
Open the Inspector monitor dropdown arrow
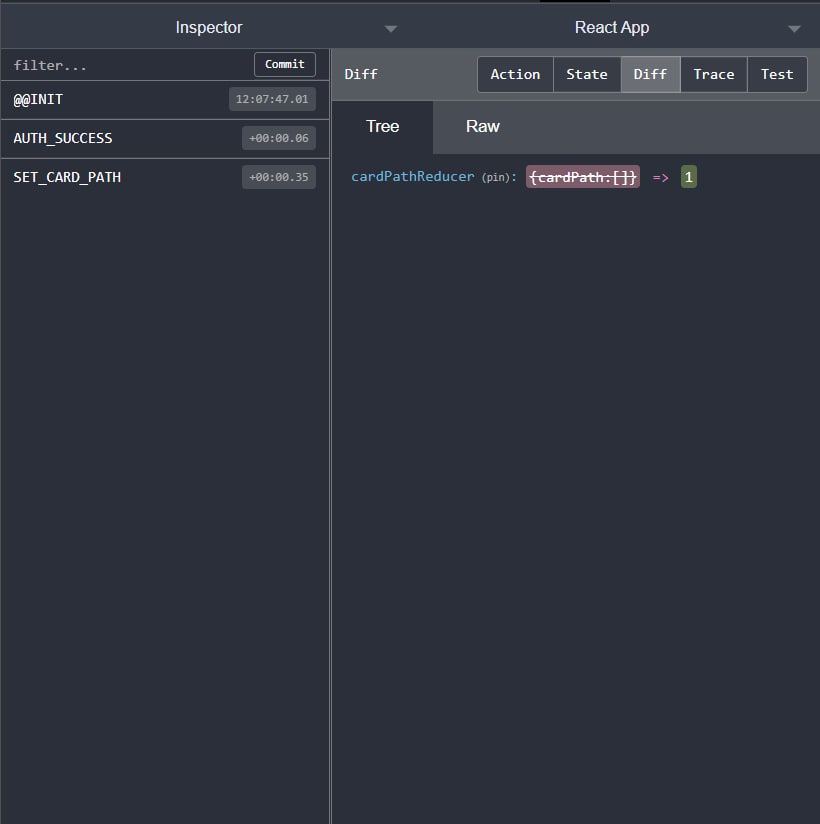point(391,29)
